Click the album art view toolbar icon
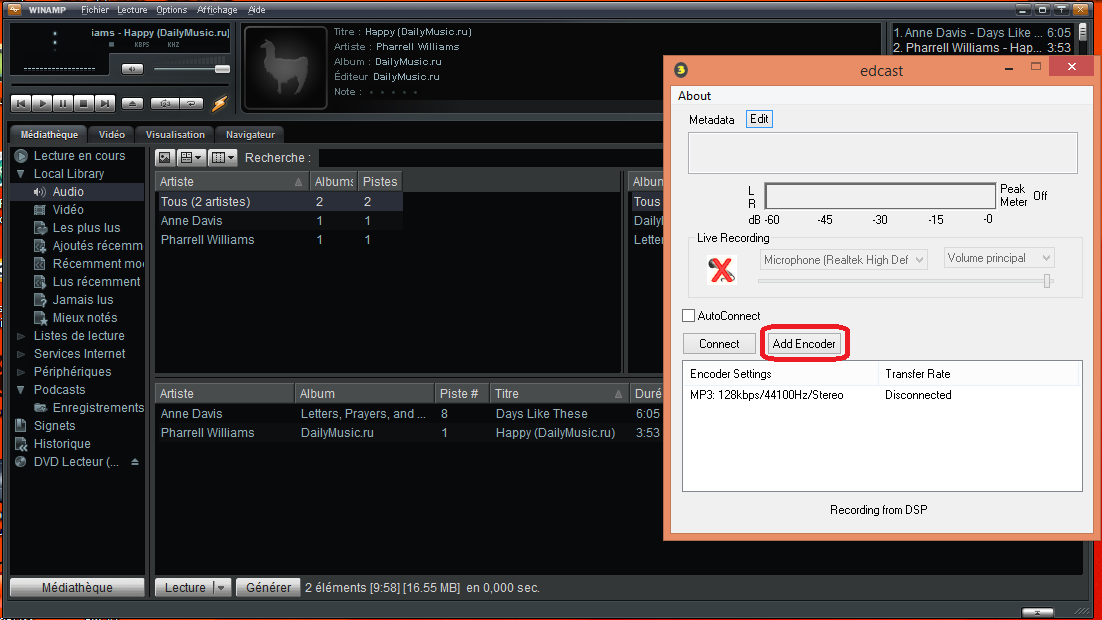 coord(164,157)
